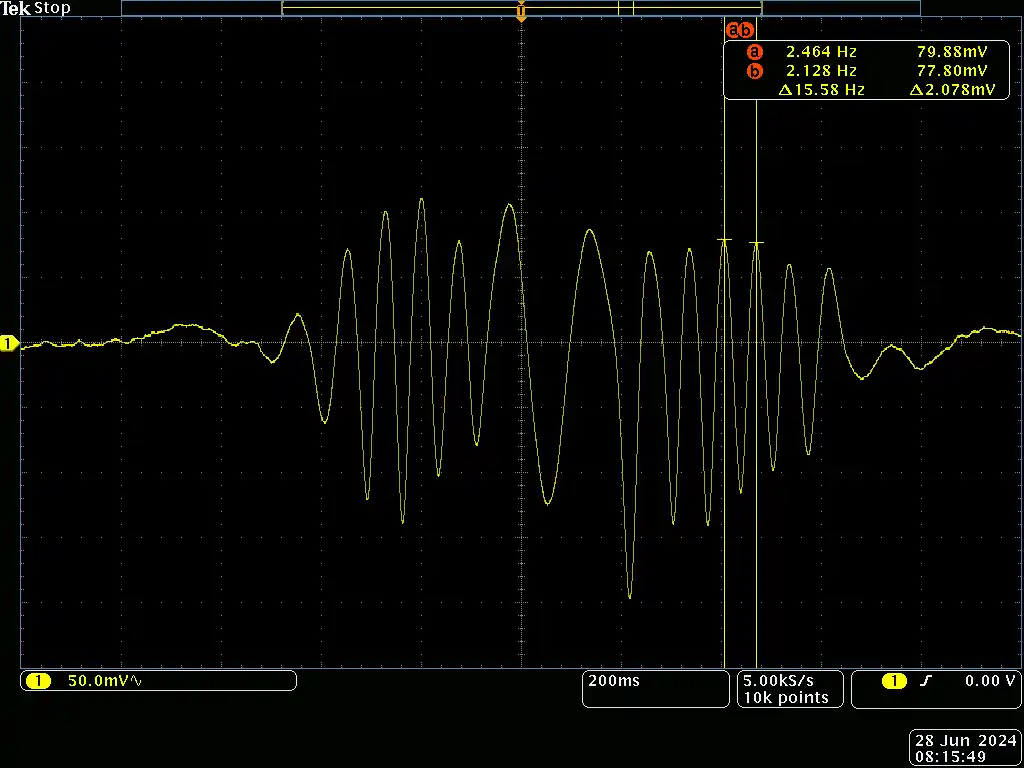Click the 50.0mV vertical scale readout
Image resolution: width=1024 pixels, height=768 pixels.
tap(105, 681)
